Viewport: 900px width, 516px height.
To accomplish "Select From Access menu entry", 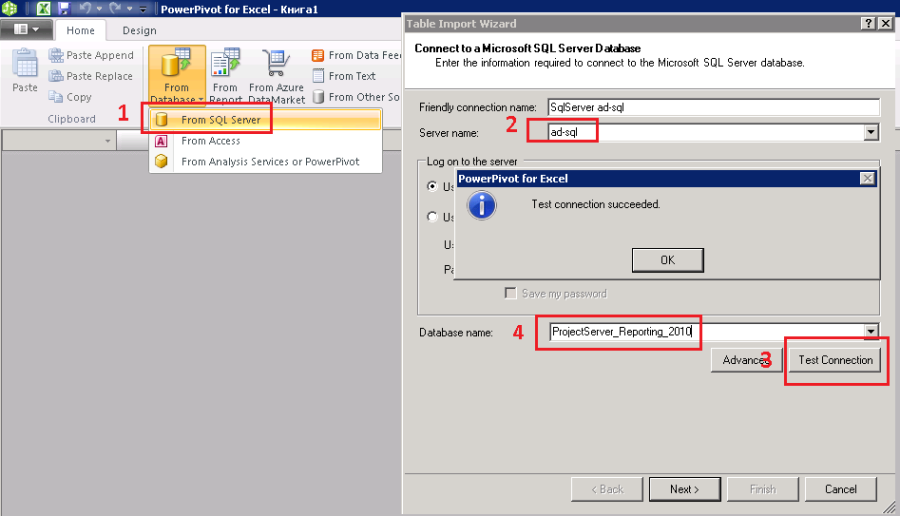I will pos(265,141).
